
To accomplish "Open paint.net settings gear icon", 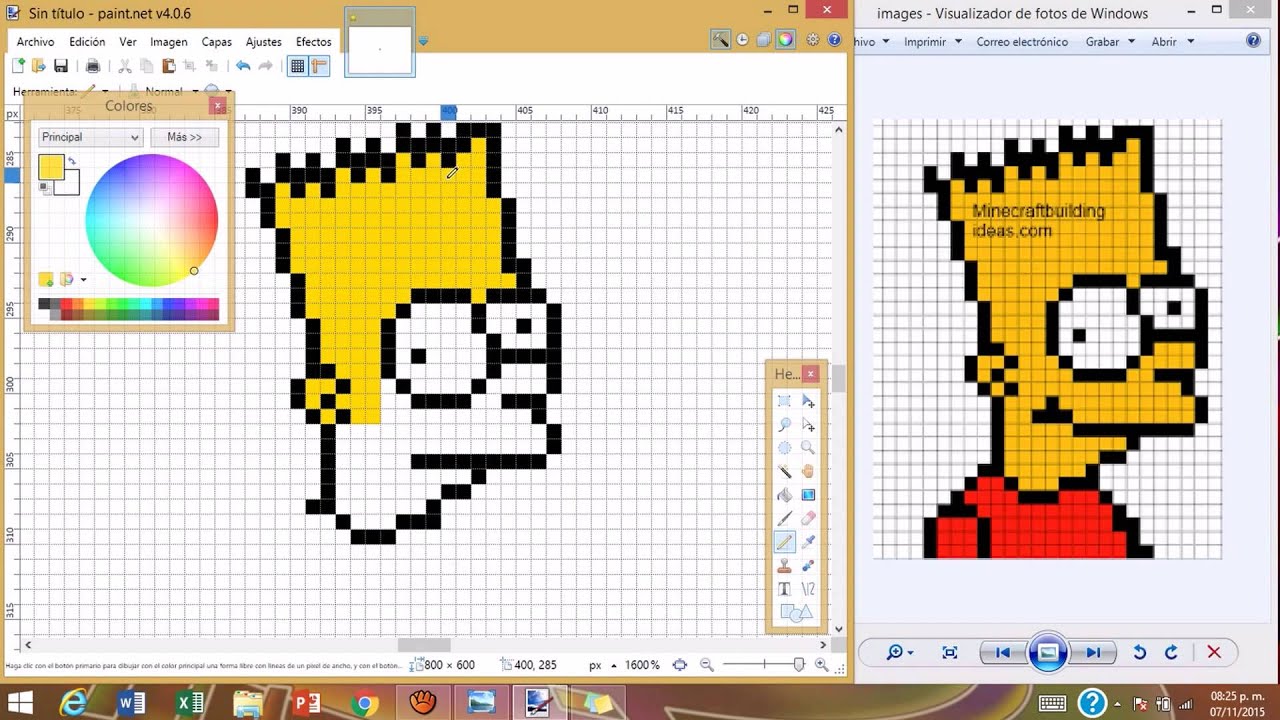I will (812, 40).
